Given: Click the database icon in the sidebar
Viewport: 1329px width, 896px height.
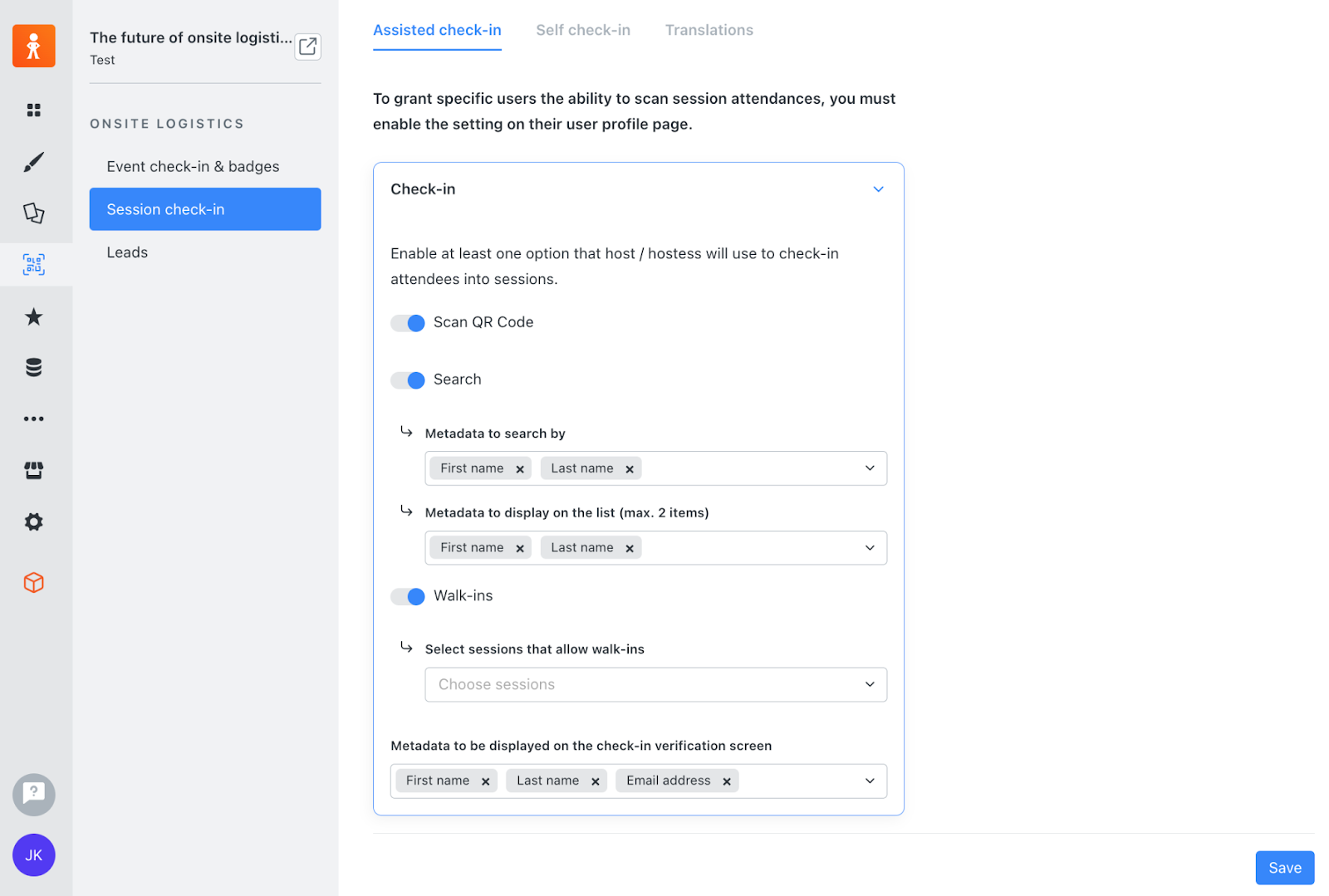Looking at the screenshot, I should [x=33, y=367].
